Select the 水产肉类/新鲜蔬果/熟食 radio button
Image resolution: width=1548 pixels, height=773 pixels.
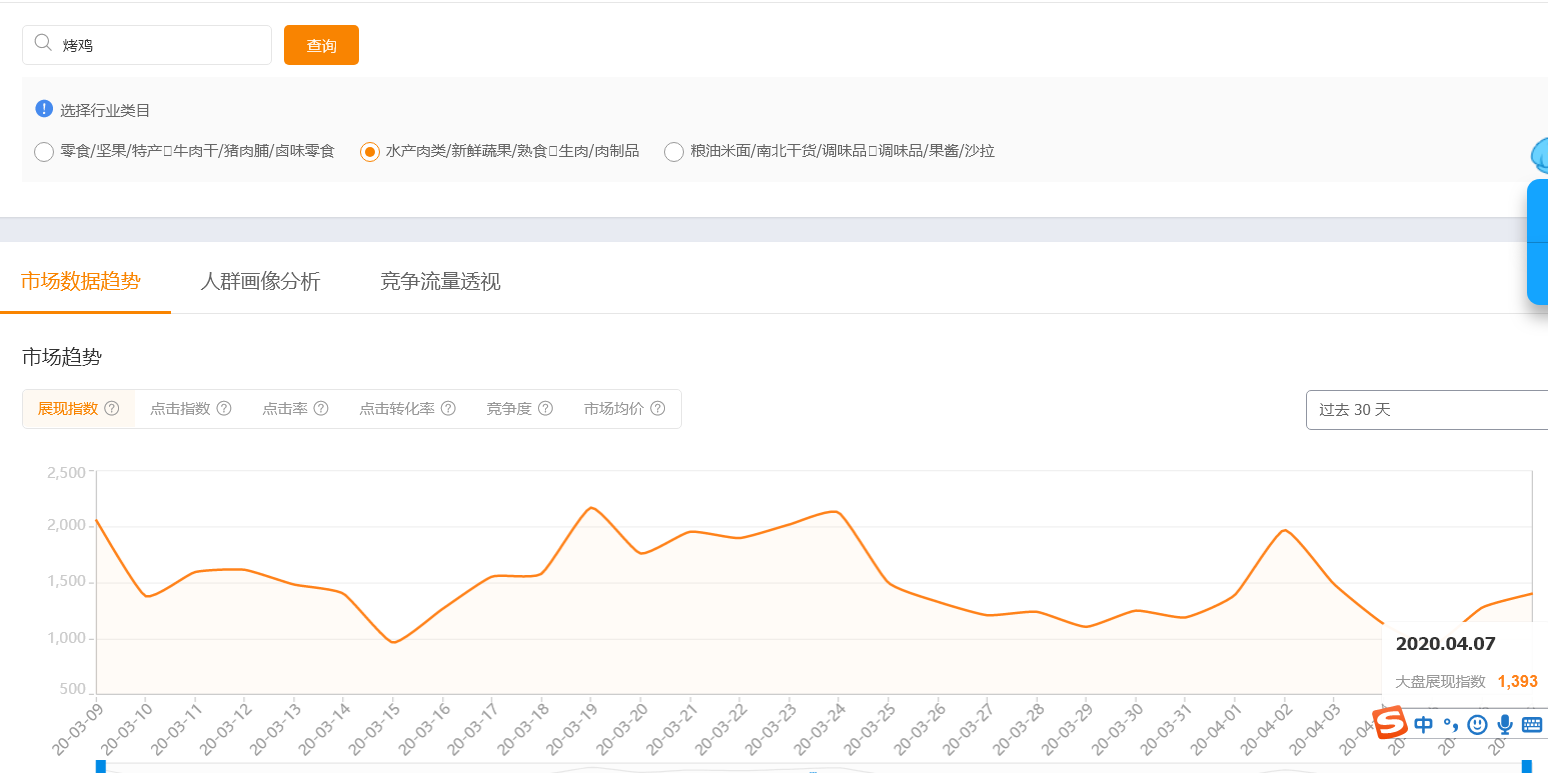370,152
